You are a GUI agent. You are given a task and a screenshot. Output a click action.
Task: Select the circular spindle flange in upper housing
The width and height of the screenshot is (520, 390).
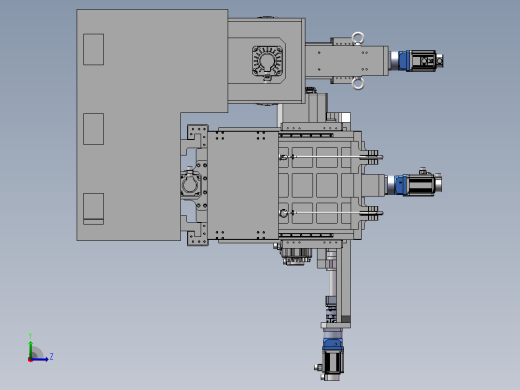[x=267, y=62]
